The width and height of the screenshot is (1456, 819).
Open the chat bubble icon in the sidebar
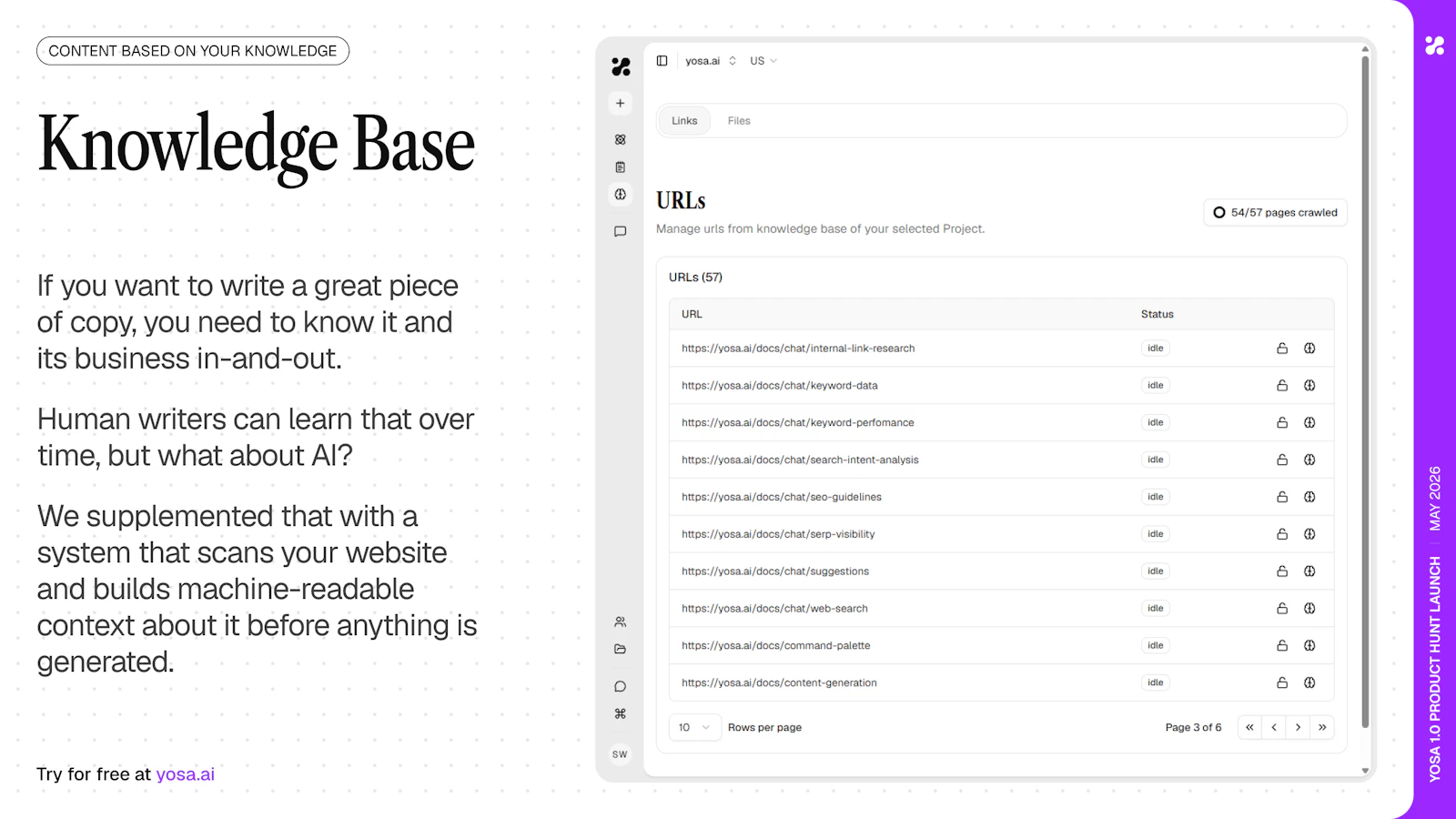click(x=620, y=232)
